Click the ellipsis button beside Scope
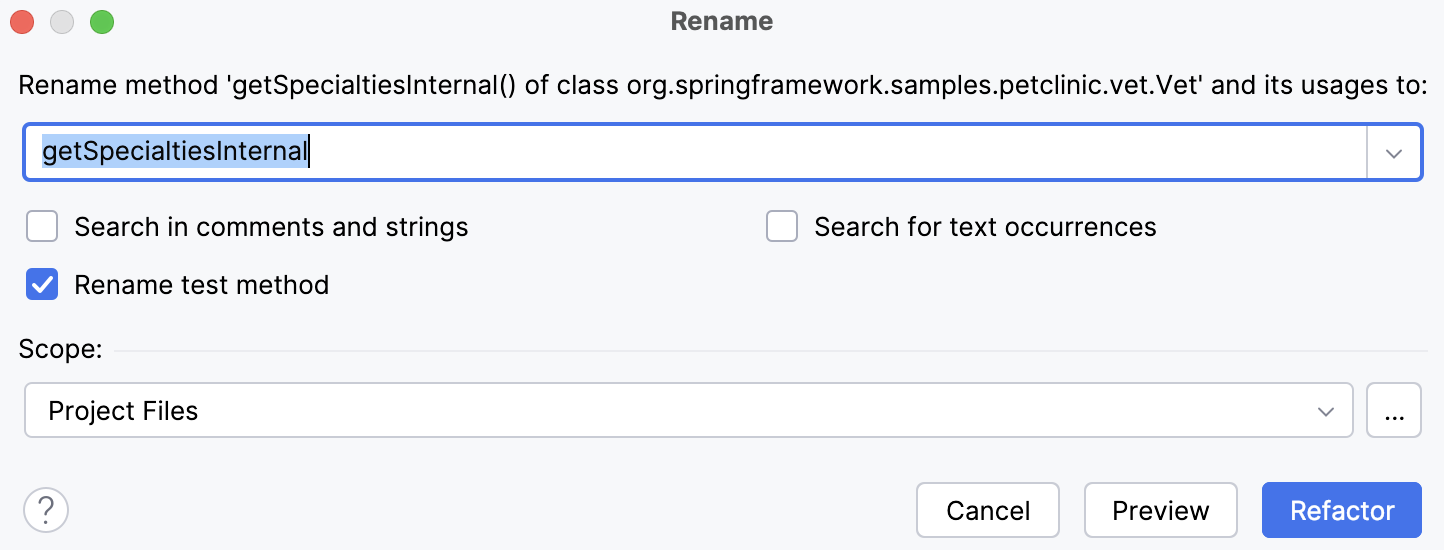This screenshot has height=550, width=1444. click(1393, 411)
